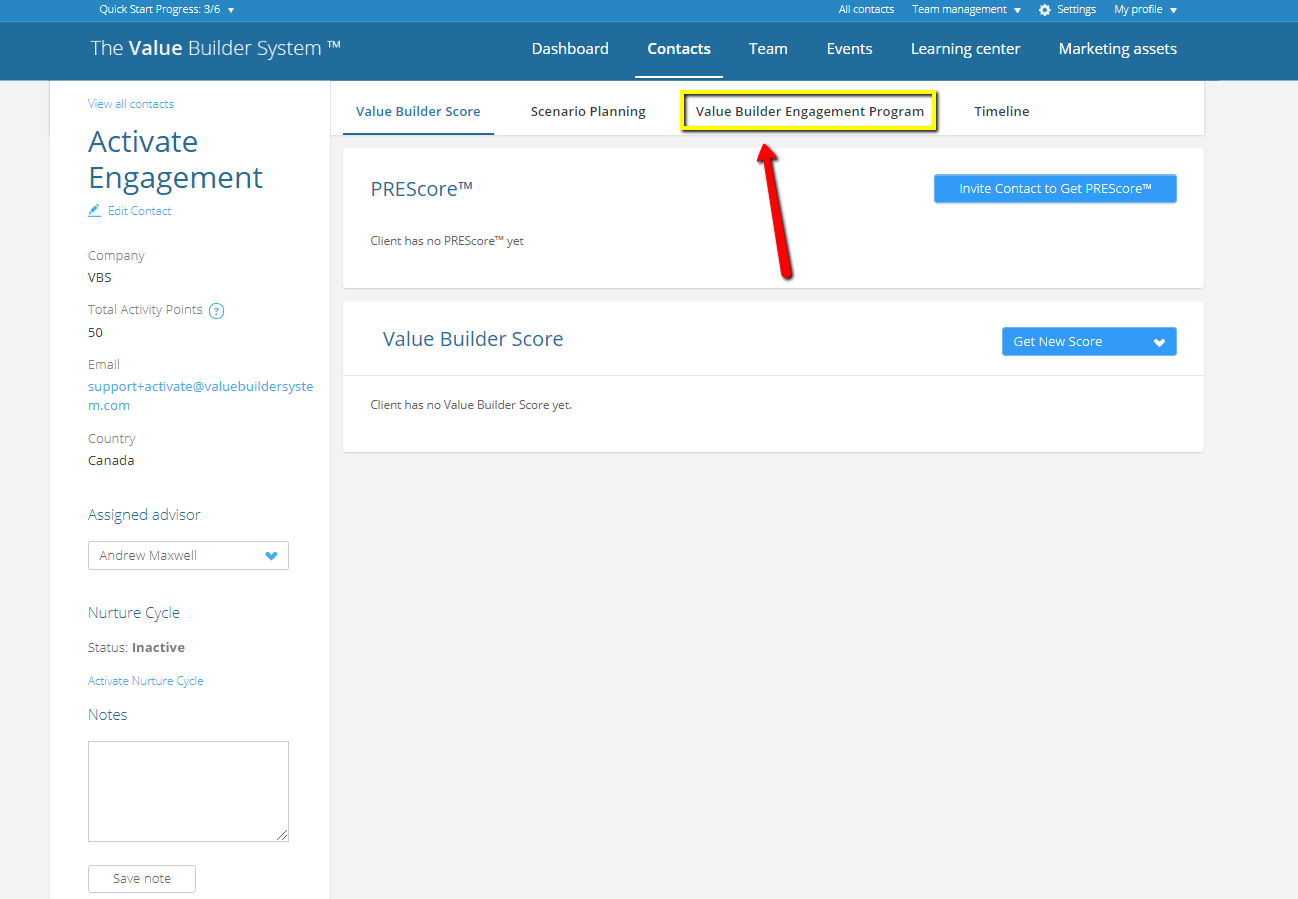The height and width of the screenshot is (899, 1298).
Task: Open the Team management dropdown
Action: [966, 9]
